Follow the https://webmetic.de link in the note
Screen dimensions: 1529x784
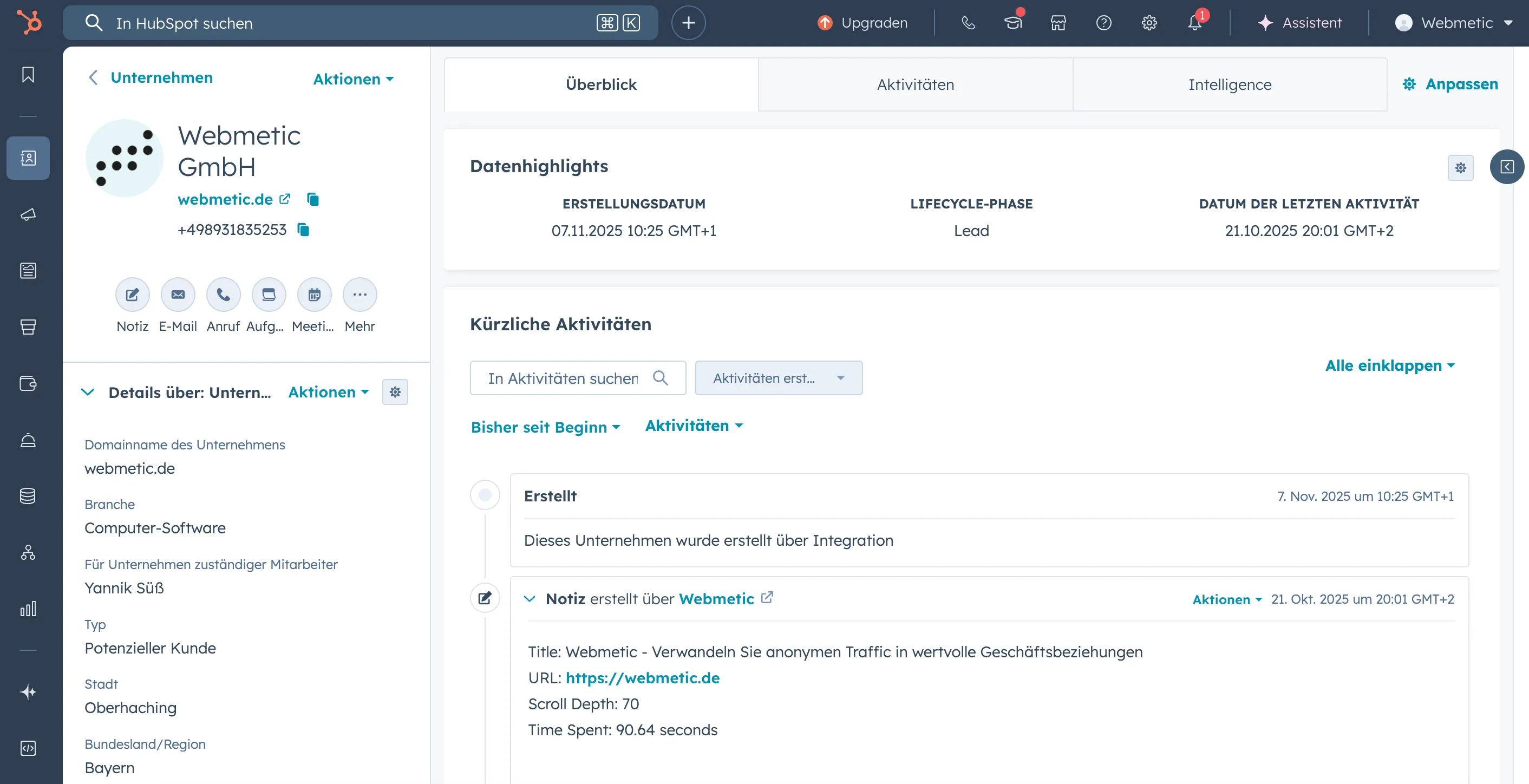(x=642, y=678)
